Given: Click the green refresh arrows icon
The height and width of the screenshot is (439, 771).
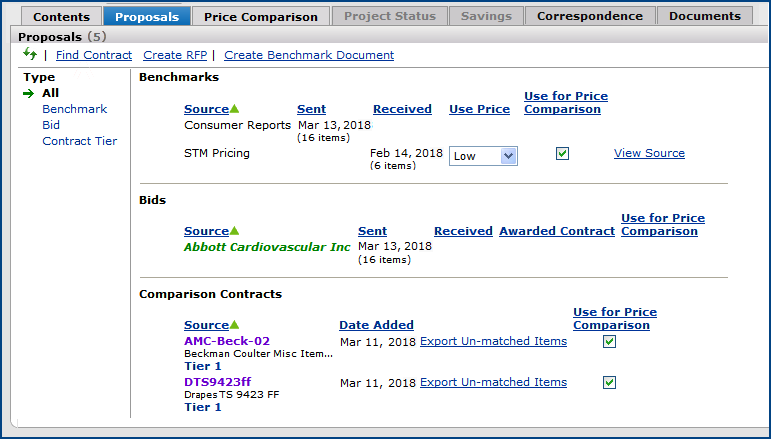Looking at the screenshot, I should click(x=30, y=55).
